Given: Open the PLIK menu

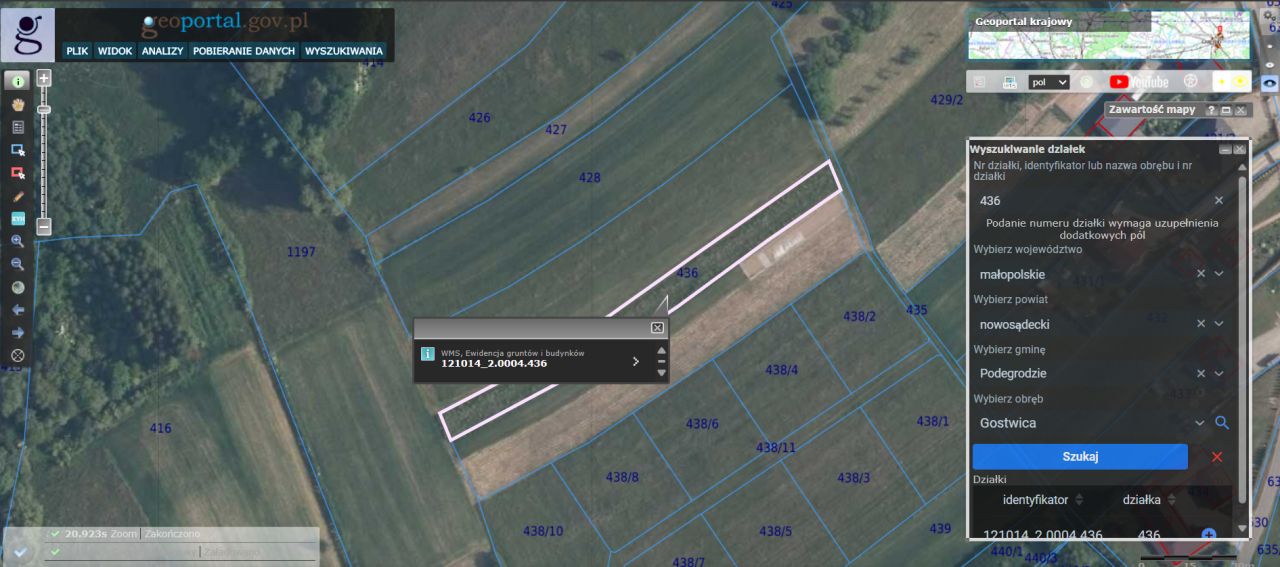Looking at the screenshot, I should (77, 51).
